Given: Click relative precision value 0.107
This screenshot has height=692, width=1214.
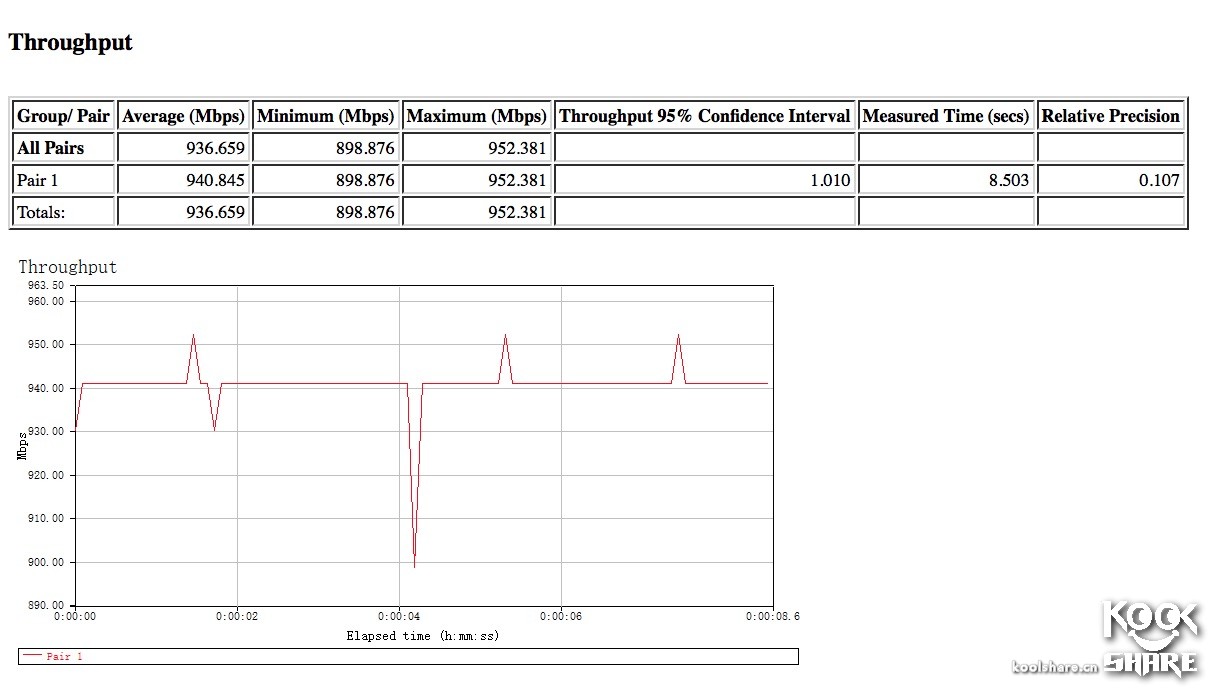Looking at the screenshot, I should click(x=1161, y=180).
